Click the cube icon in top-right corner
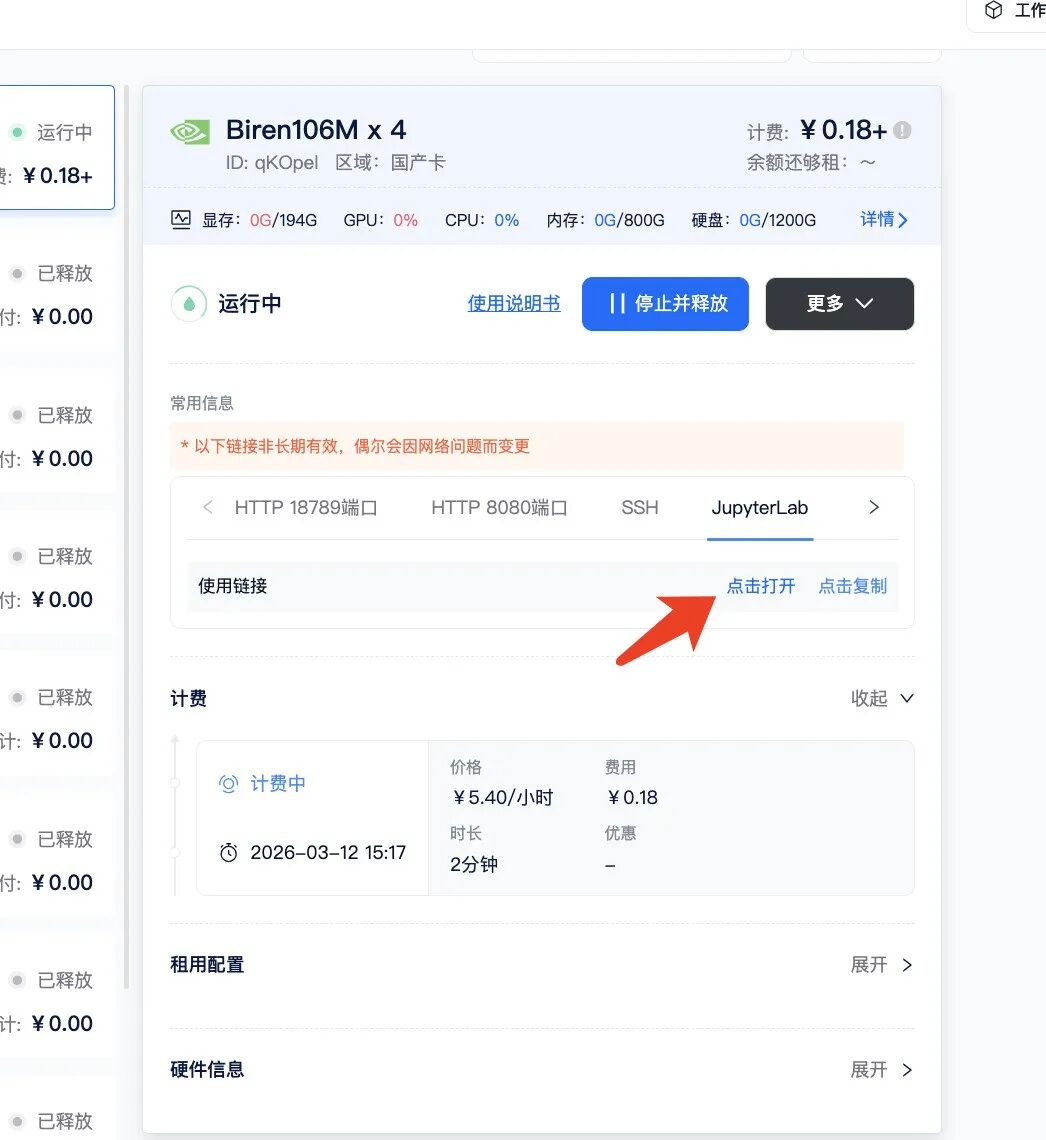This screenshot has width=1046, height=1140. click(993, 10)
